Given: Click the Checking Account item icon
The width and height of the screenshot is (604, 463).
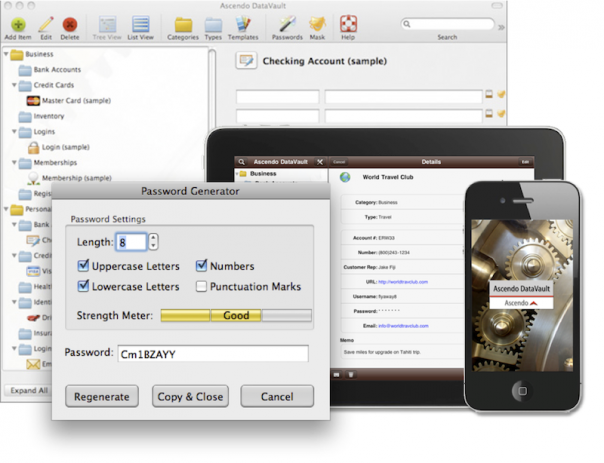Looking at the screenshot, I should coord(246,60).
